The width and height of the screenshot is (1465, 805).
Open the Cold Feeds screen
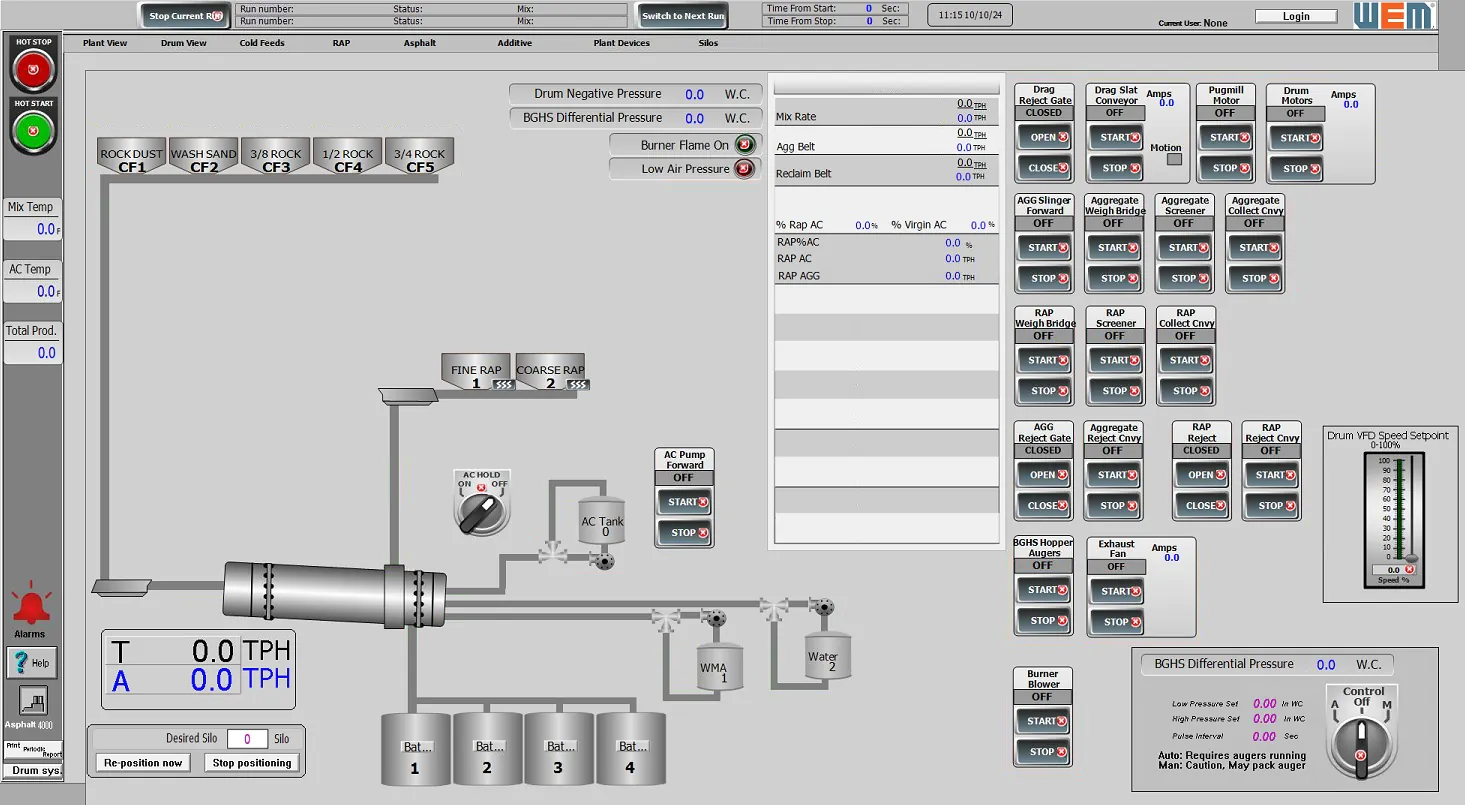pos(261,43)
